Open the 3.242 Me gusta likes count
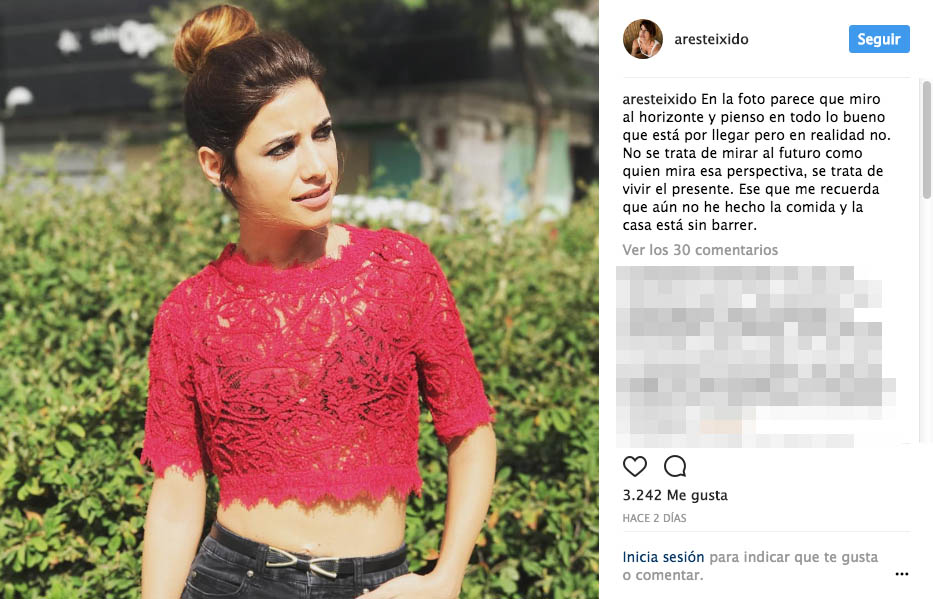This screenshot has width=933, height=599. click(675, 495)
